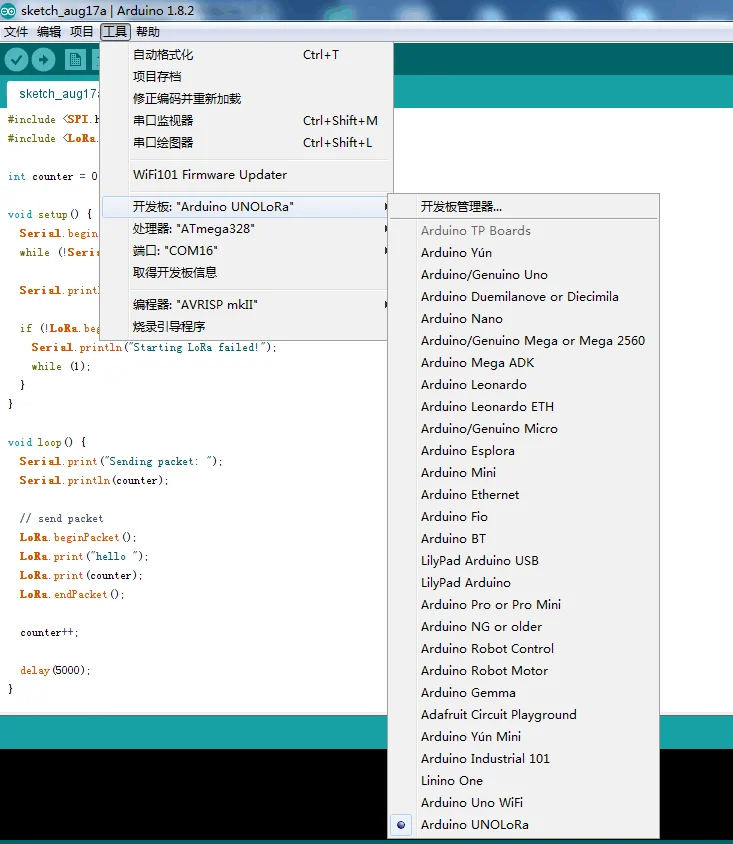The width and height of the screenshot is (733, 844).
Task: Select Linino One board
Action: click(x=523, y=781)
